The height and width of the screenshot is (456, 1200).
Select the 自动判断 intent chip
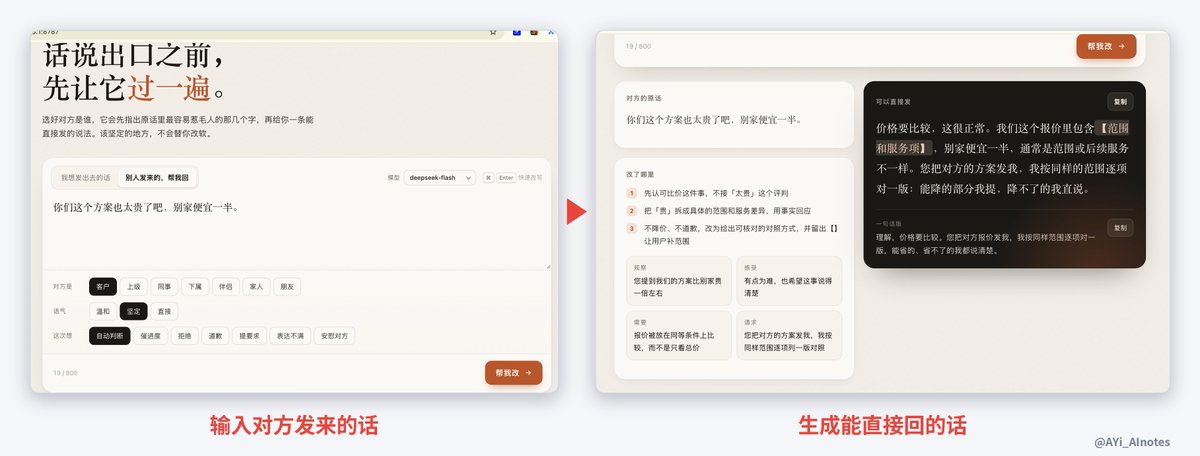point(109,336)
